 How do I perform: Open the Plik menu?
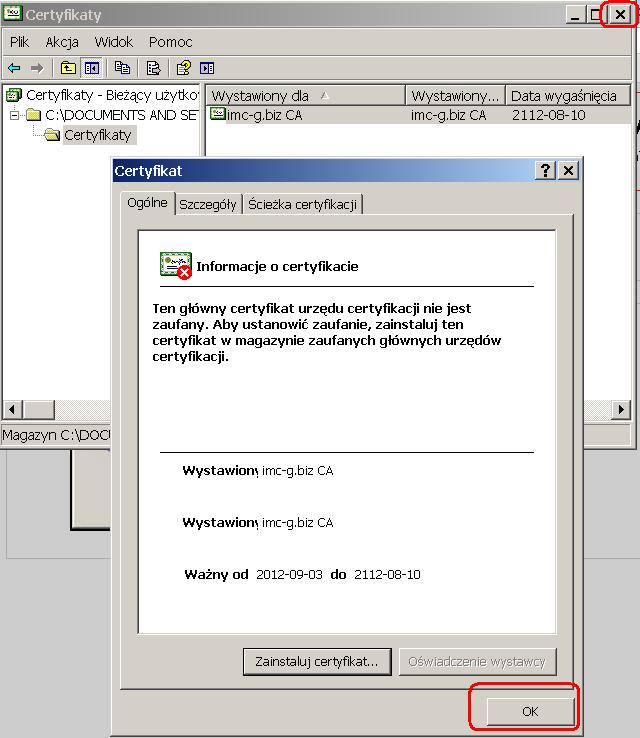[x=20, y=42]
